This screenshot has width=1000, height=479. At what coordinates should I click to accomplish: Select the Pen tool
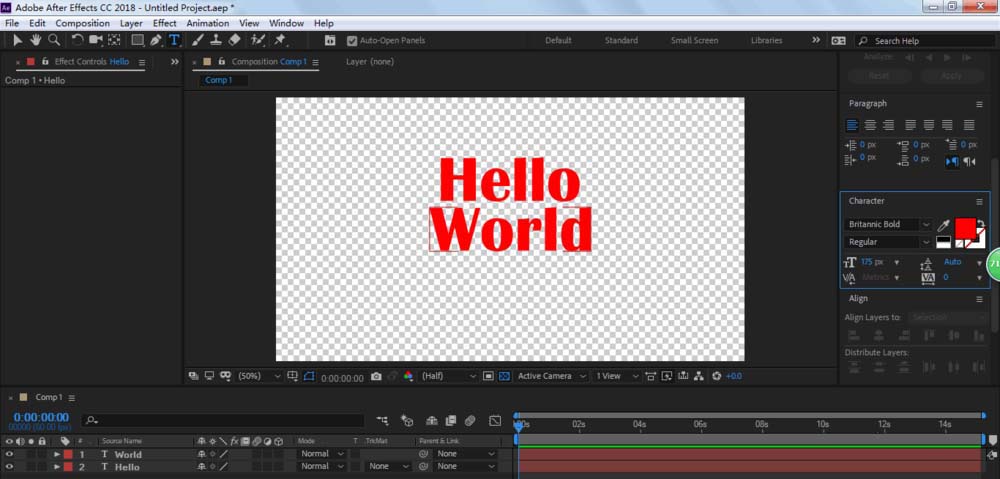[x=155, y=41]
